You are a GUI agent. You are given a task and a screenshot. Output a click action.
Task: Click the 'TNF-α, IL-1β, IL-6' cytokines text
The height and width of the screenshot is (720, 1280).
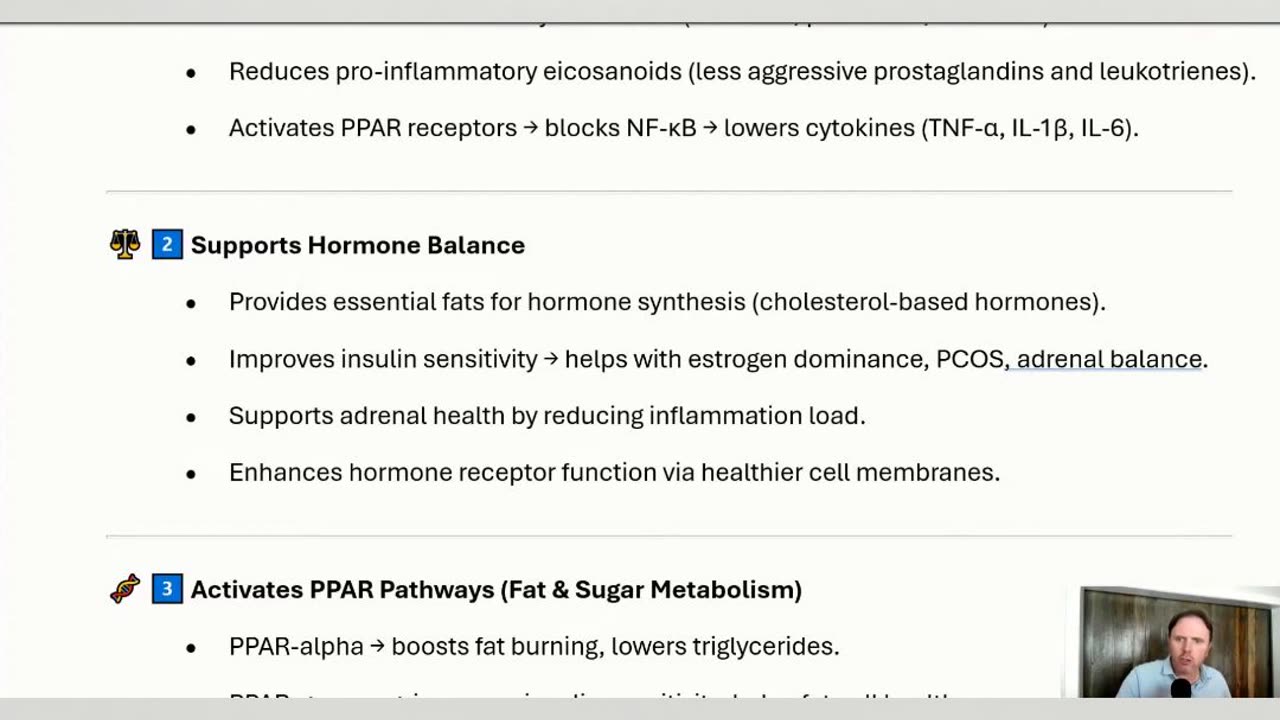tap(1030, 129)
